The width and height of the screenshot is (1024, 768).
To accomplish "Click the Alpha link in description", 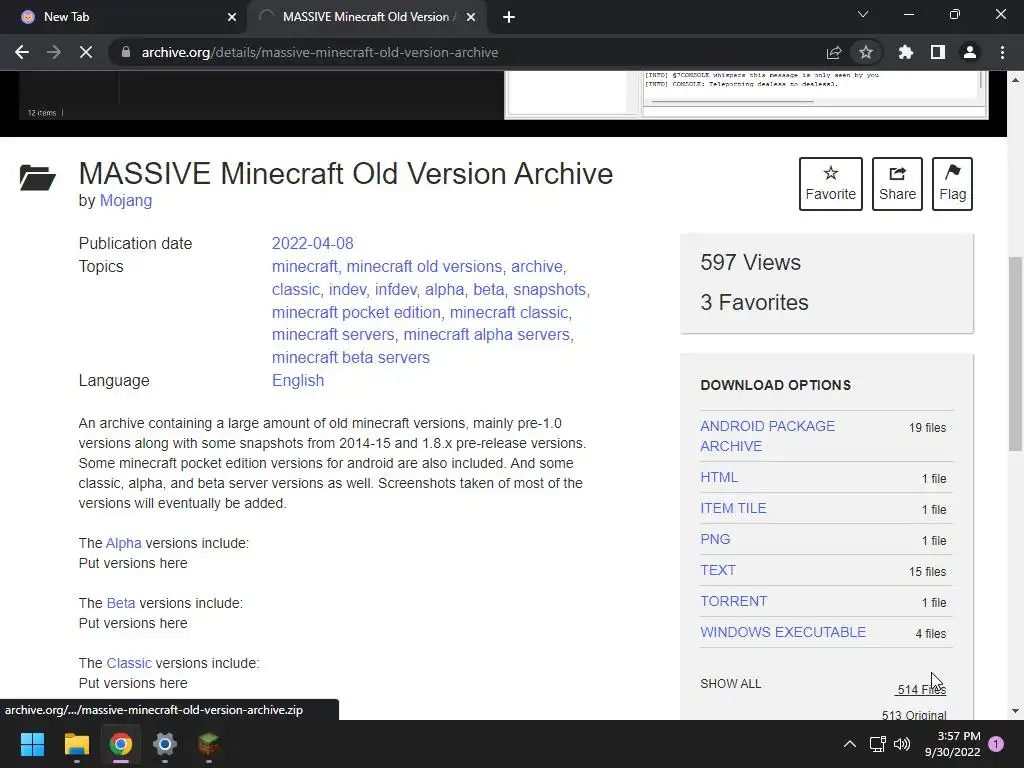I will coord(123,543).
